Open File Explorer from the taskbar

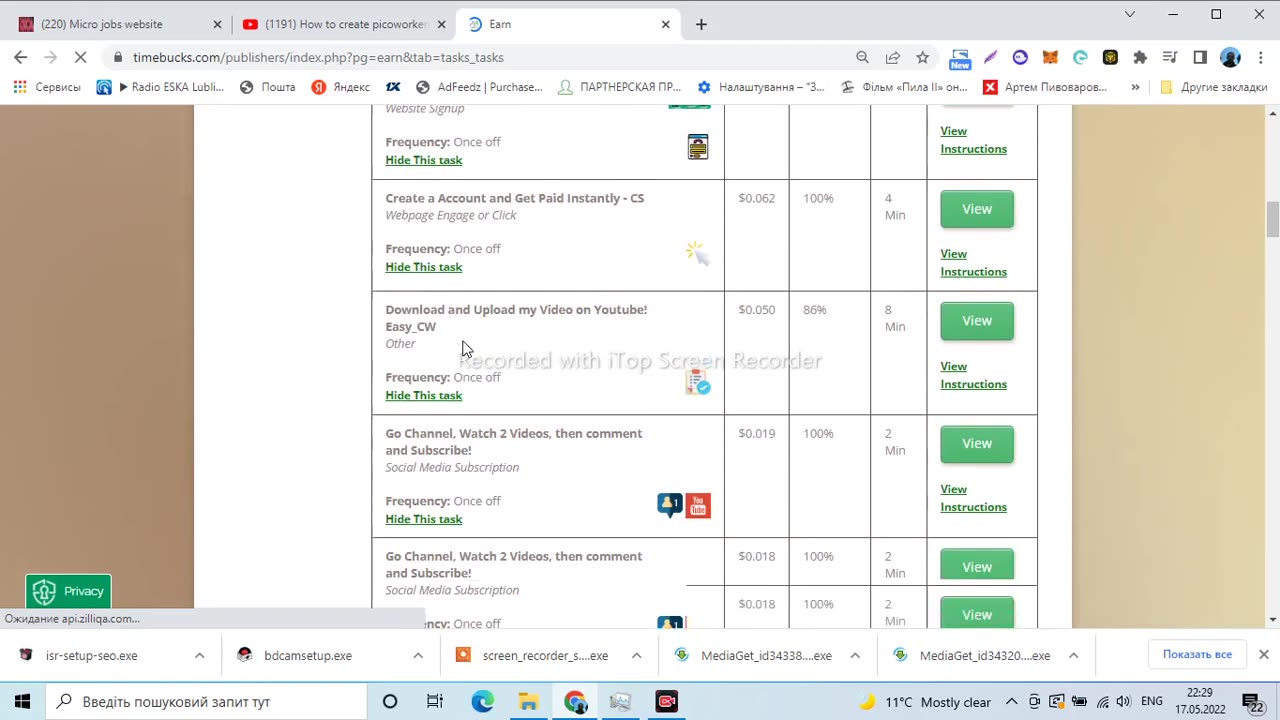coord(528,702)
